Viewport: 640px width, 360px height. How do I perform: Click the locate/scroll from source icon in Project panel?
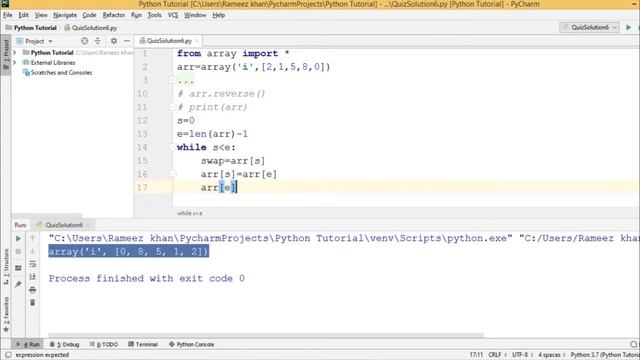(x=84, y=41)
